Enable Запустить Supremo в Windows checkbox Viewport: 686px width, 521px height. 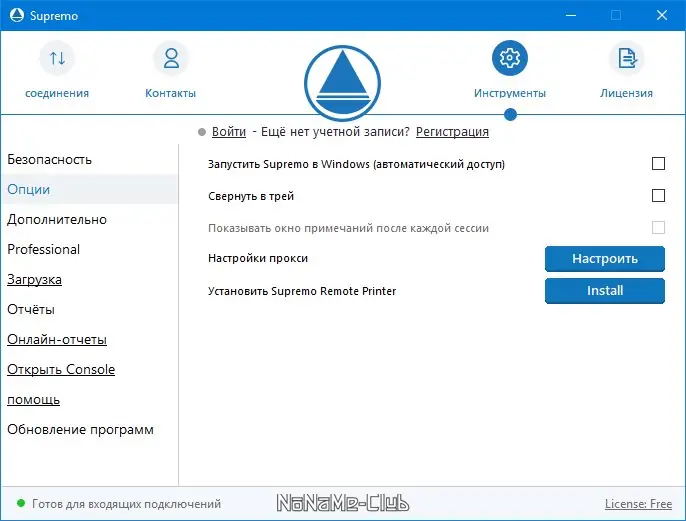(658, 164)
